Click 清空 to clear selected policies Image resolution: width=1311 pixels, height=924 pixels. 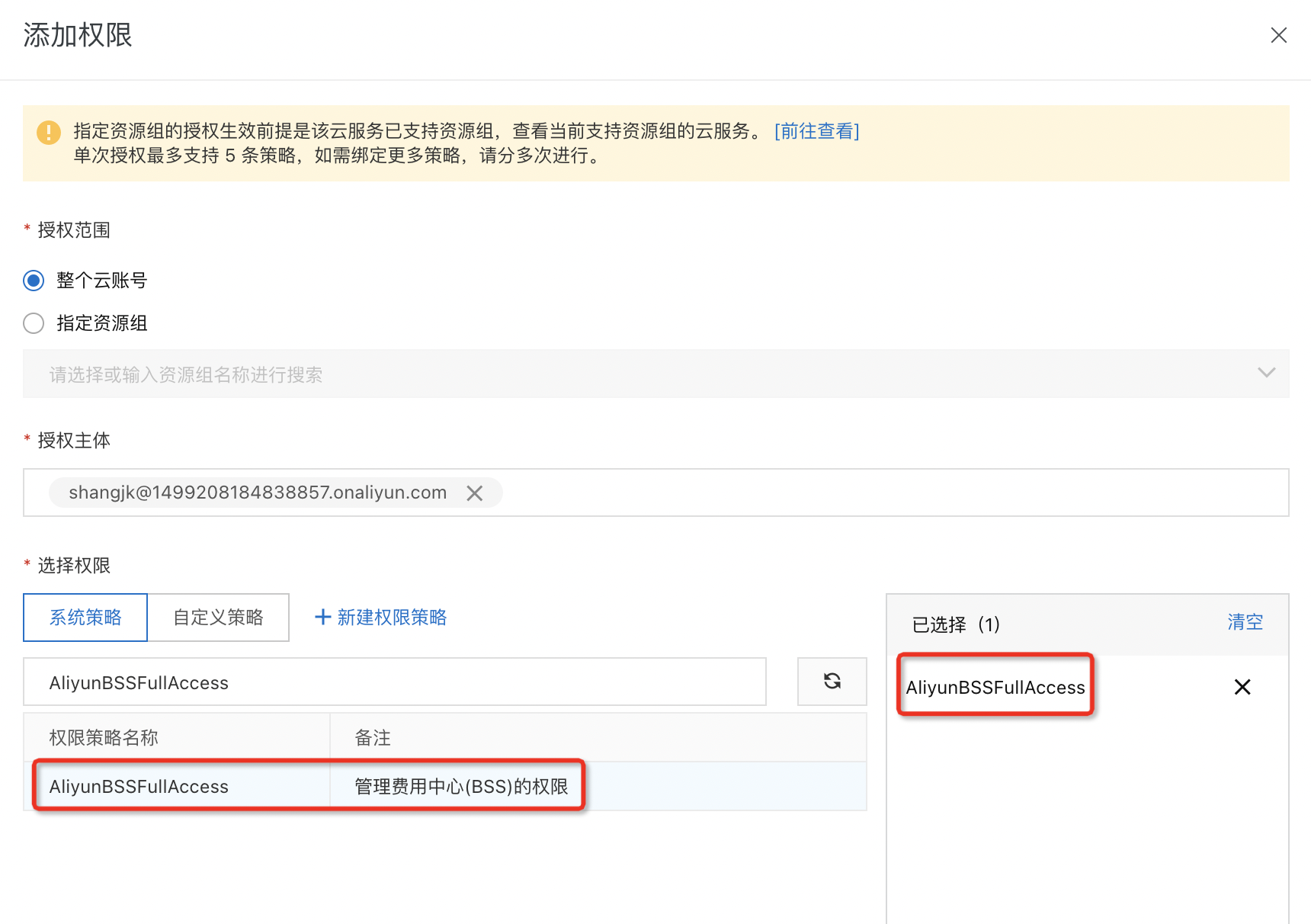pyautogui.click(x=1245, y=622)
